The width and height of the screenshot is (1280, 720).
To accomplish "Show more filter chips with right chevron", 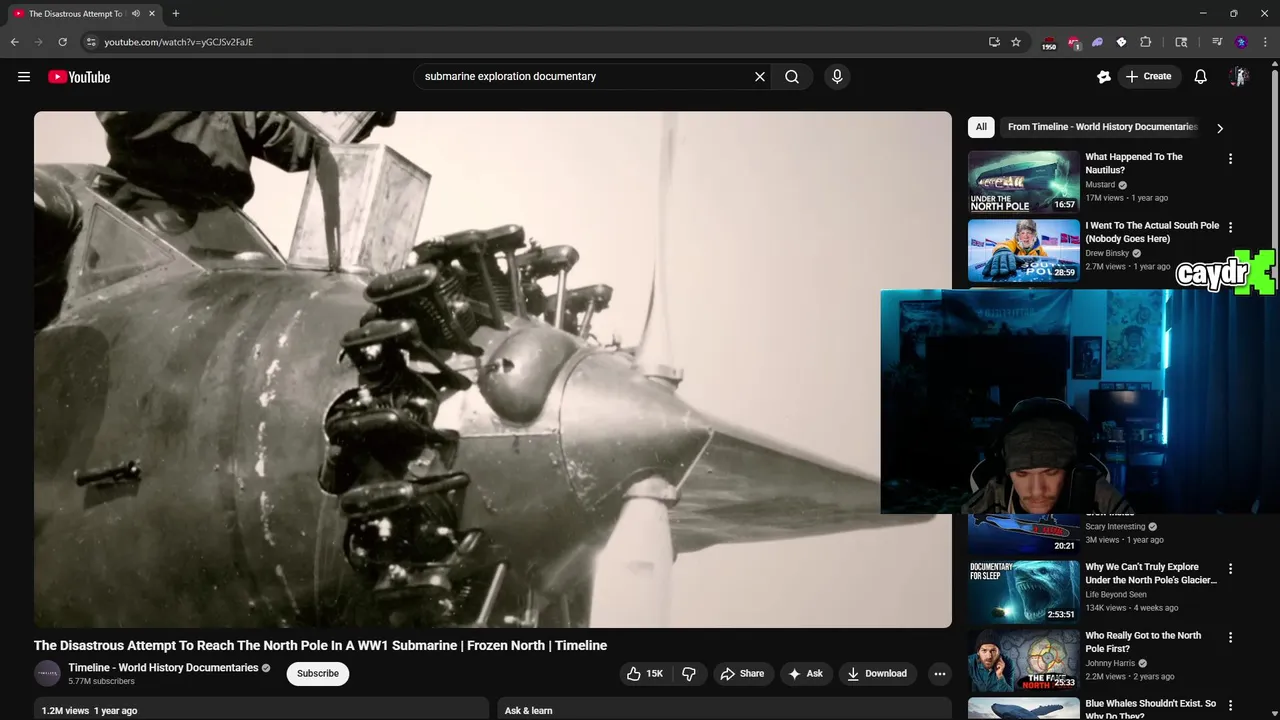I will (x=1219, y=128).
